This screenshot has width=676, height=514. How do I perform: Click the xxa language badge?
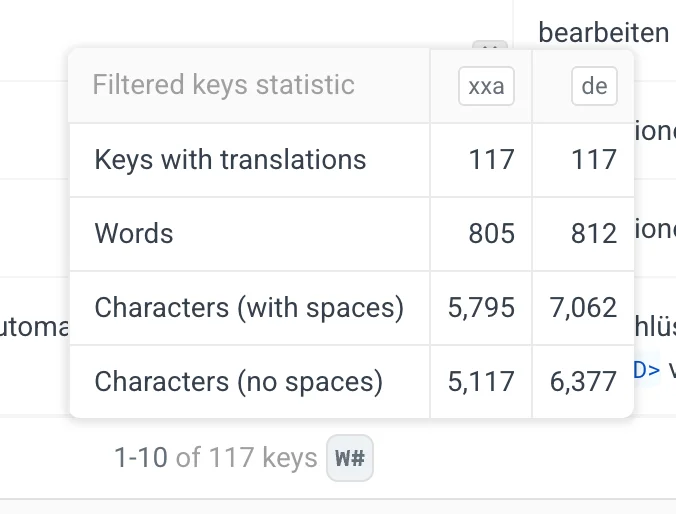coord(486,86)
